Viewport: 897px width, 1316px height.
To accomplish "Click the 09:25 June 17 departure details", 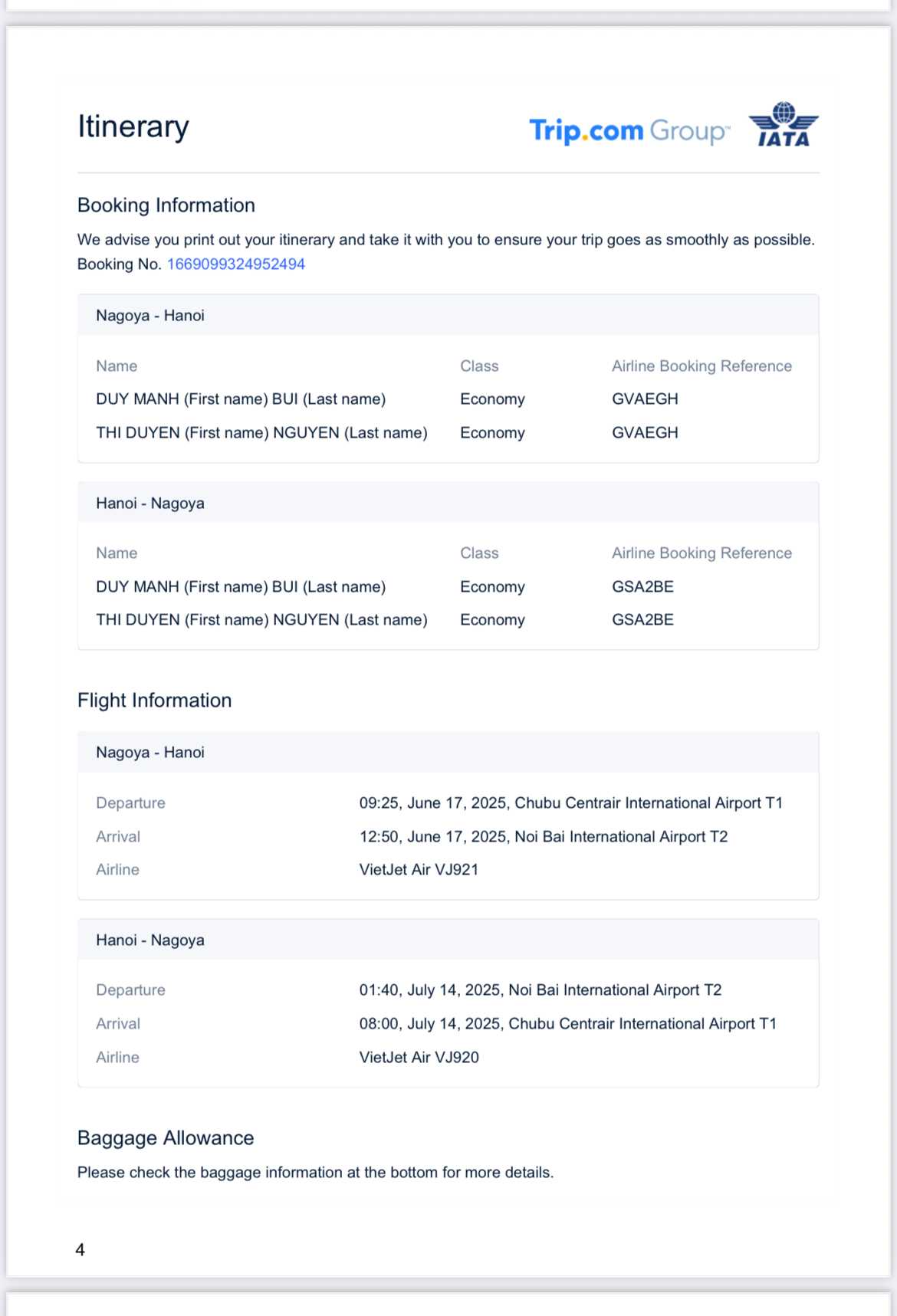I will click(x=570, y=803).
